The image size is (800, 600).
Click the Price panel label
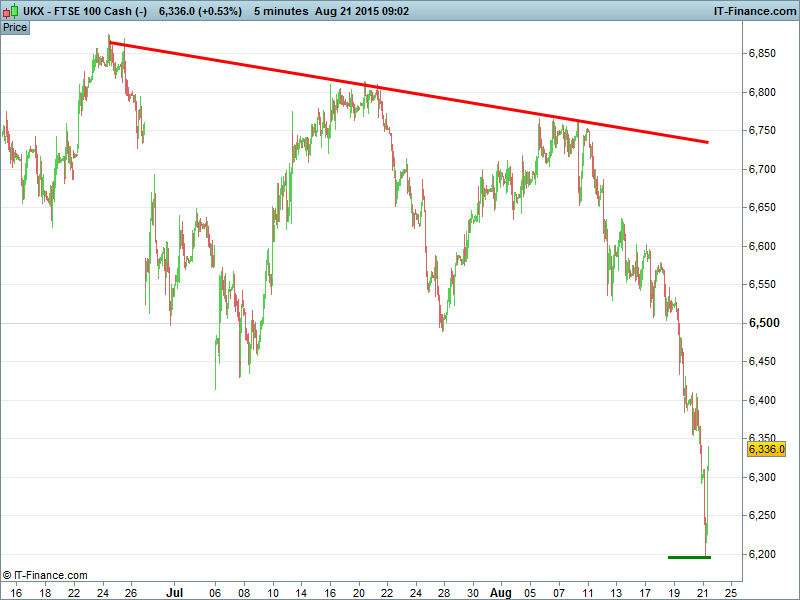(x=15, y=28)
